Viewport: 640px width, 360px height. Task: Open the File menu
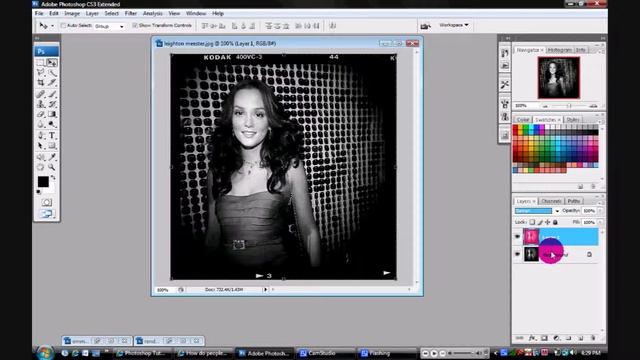pos(39,13)
